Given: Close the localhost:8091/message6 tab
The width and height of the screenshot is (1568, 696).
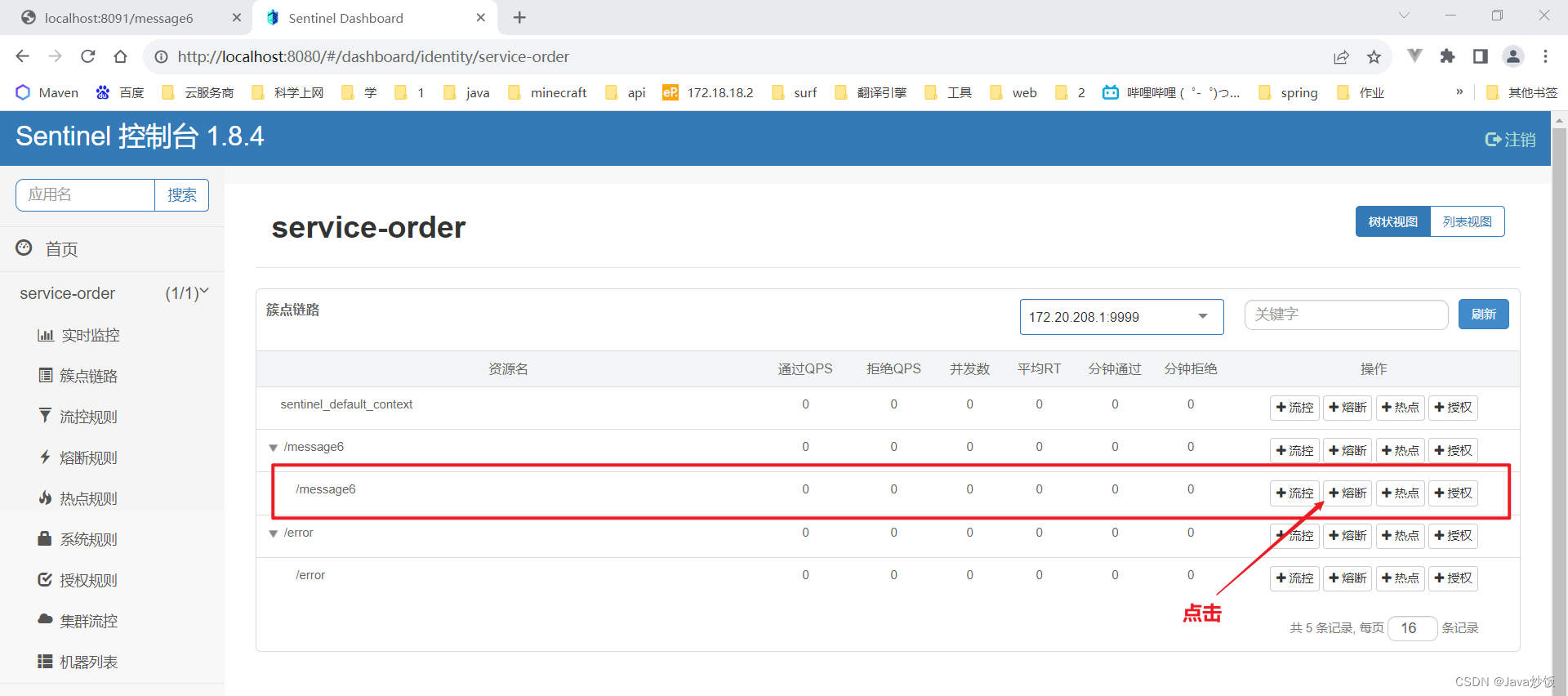Looking at the screenshot, I should click(x=237, y=17).
